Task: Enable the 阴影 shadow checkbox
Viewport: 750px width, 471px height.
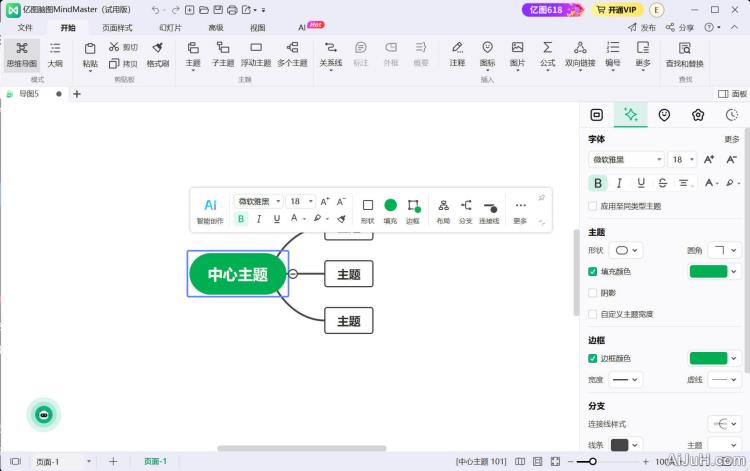Action: [593, 293]
